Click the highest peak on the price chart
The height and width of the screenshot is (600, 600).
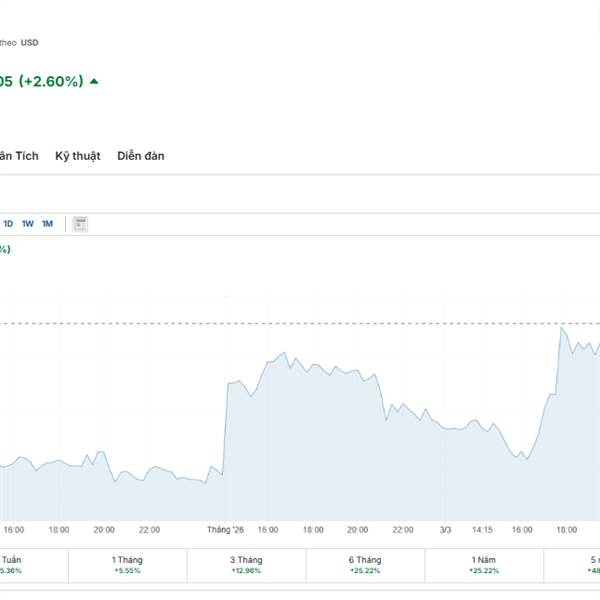click(x=563, y=328)
